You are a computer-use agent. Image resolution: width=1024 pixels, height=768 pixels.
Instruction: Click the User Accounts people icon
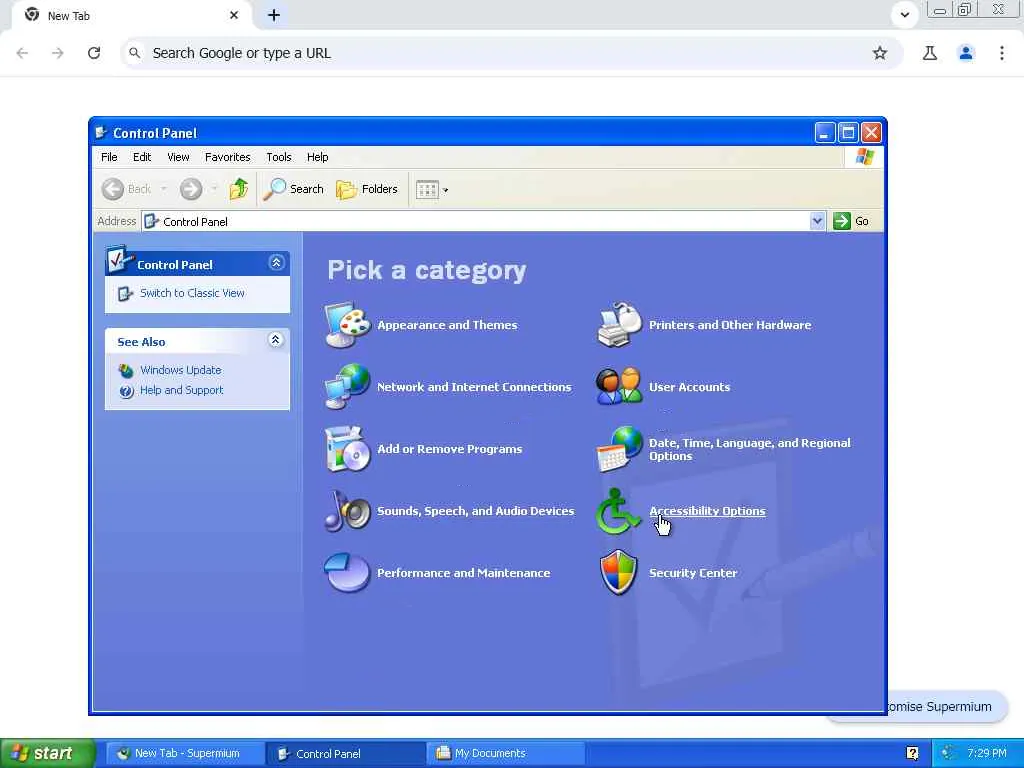619,387
